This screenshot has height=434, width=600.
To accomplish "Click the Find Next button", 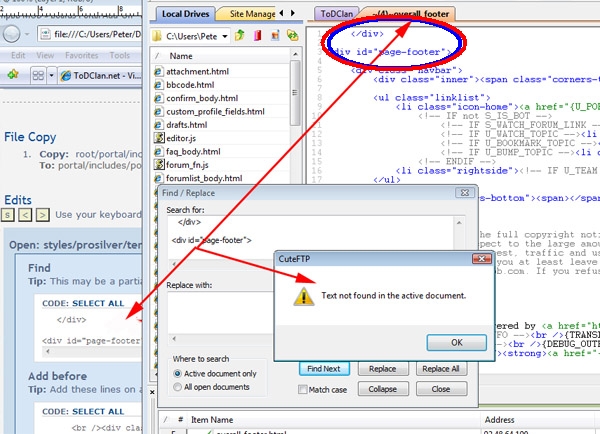I will point(322,368).
